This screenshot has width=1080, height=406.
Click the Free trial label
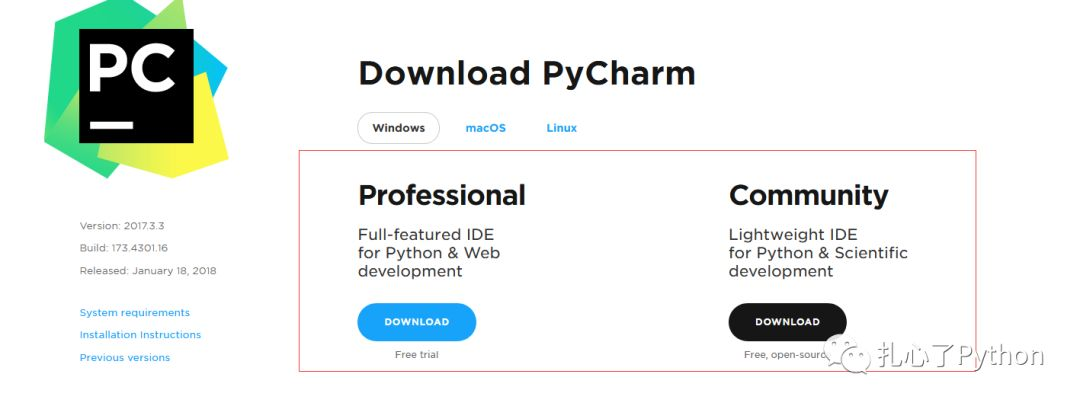[x=416, y=355]
